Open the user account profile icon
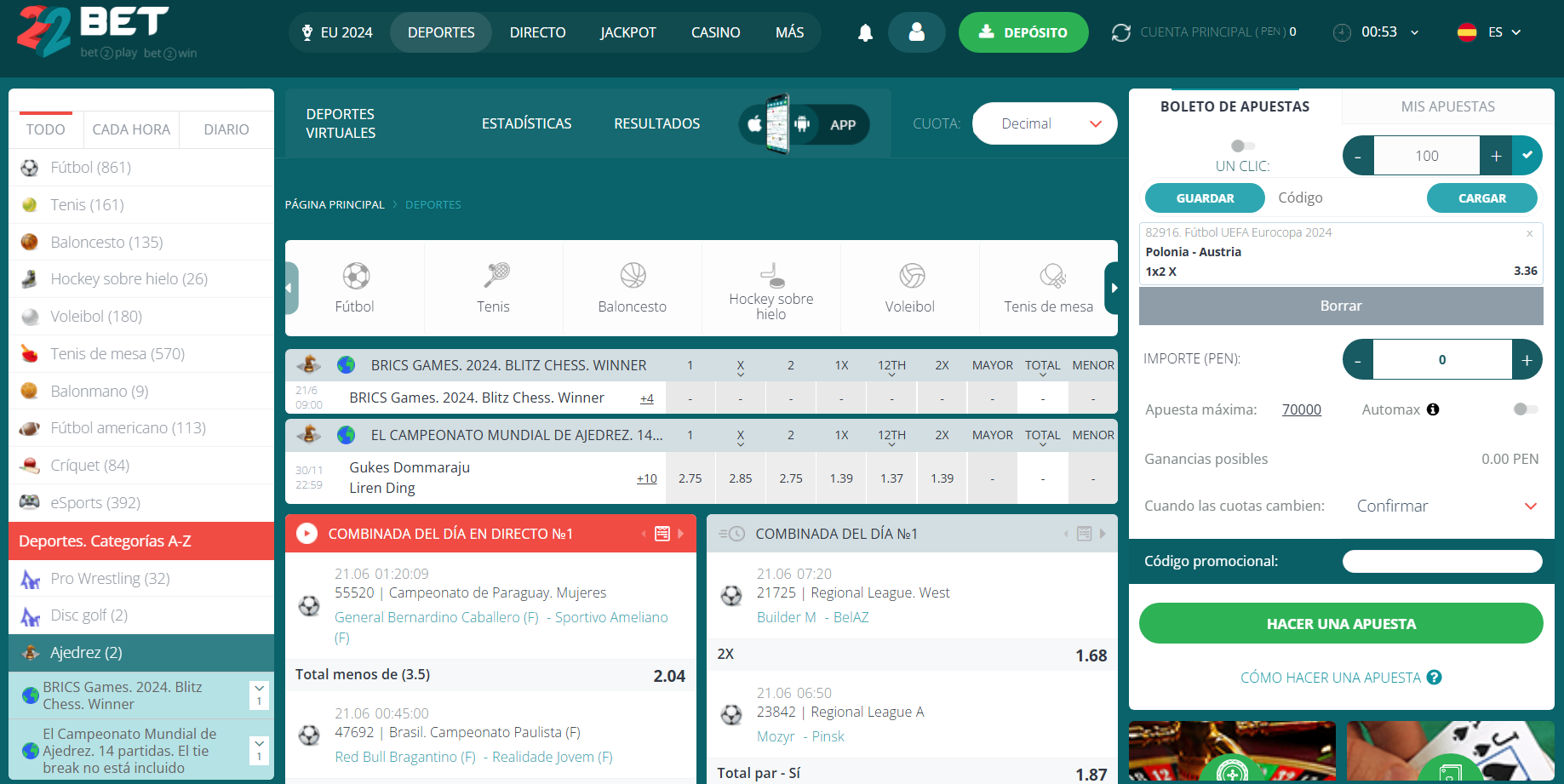The height and width of the screenshot is (784, 1564). pyautogui.click(x=917, y=32)
